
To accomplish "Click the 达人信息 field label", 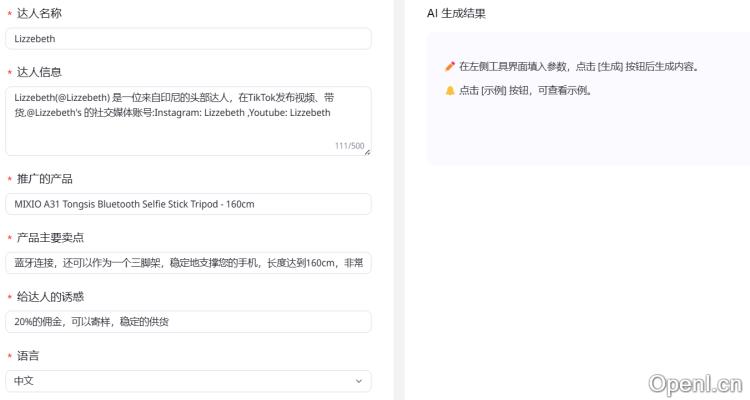I will (x=39, y=72).
